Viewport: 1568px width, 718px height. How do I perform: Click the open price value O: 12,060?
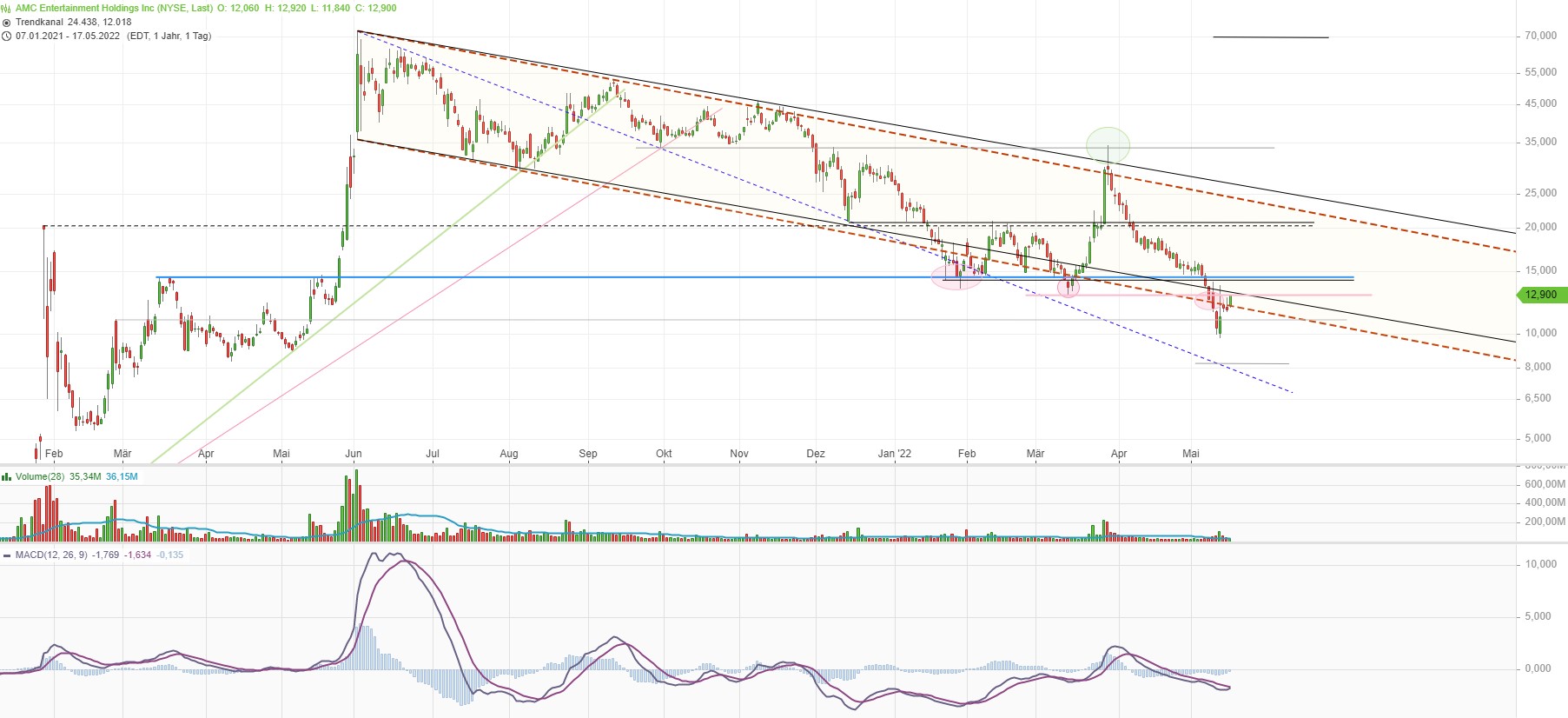pyautogui.click(x=239, y=8)
